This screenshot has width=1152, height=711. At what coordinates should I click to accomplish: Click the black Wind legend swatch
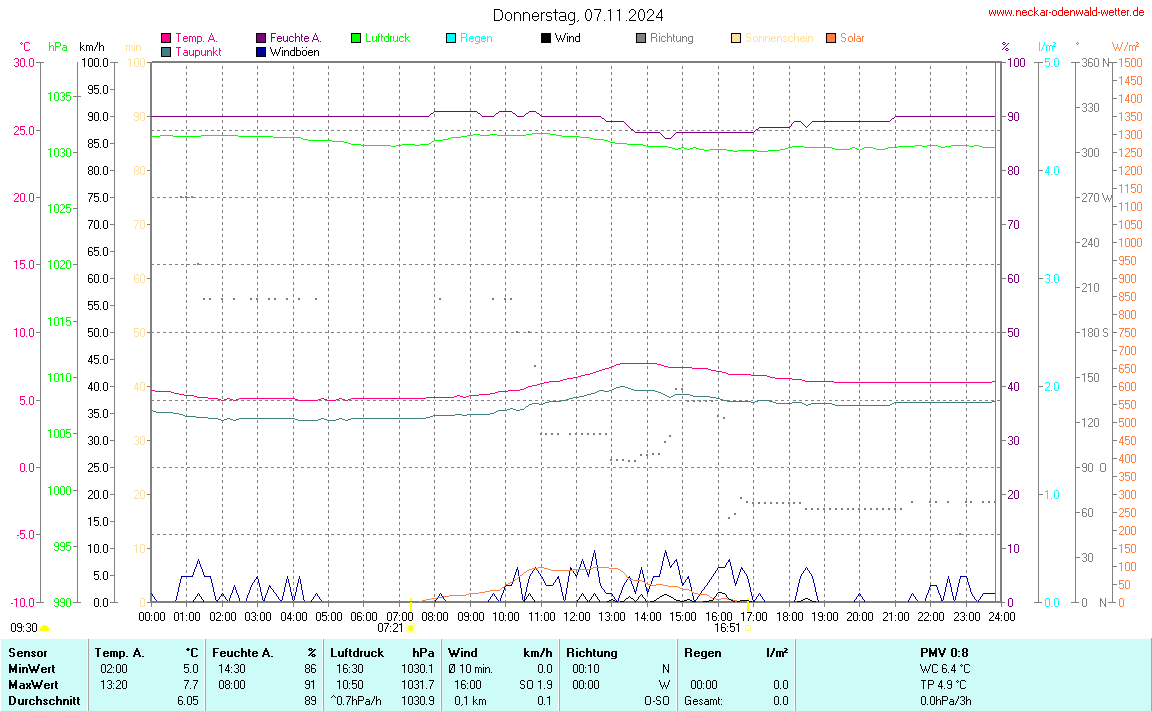coord(546,38)
